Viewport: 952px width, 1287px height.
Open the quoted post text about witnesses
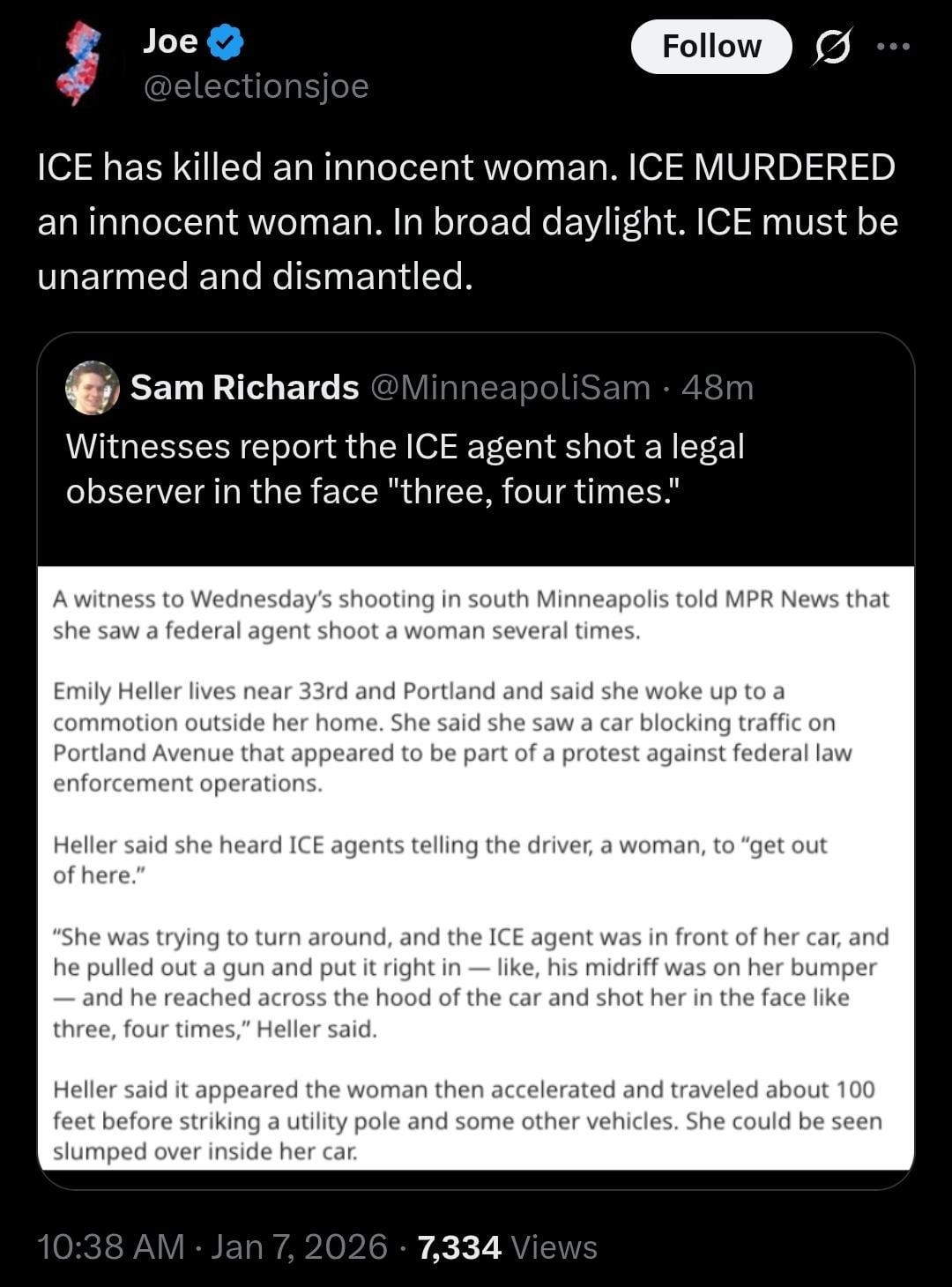[x=405, y=469]
